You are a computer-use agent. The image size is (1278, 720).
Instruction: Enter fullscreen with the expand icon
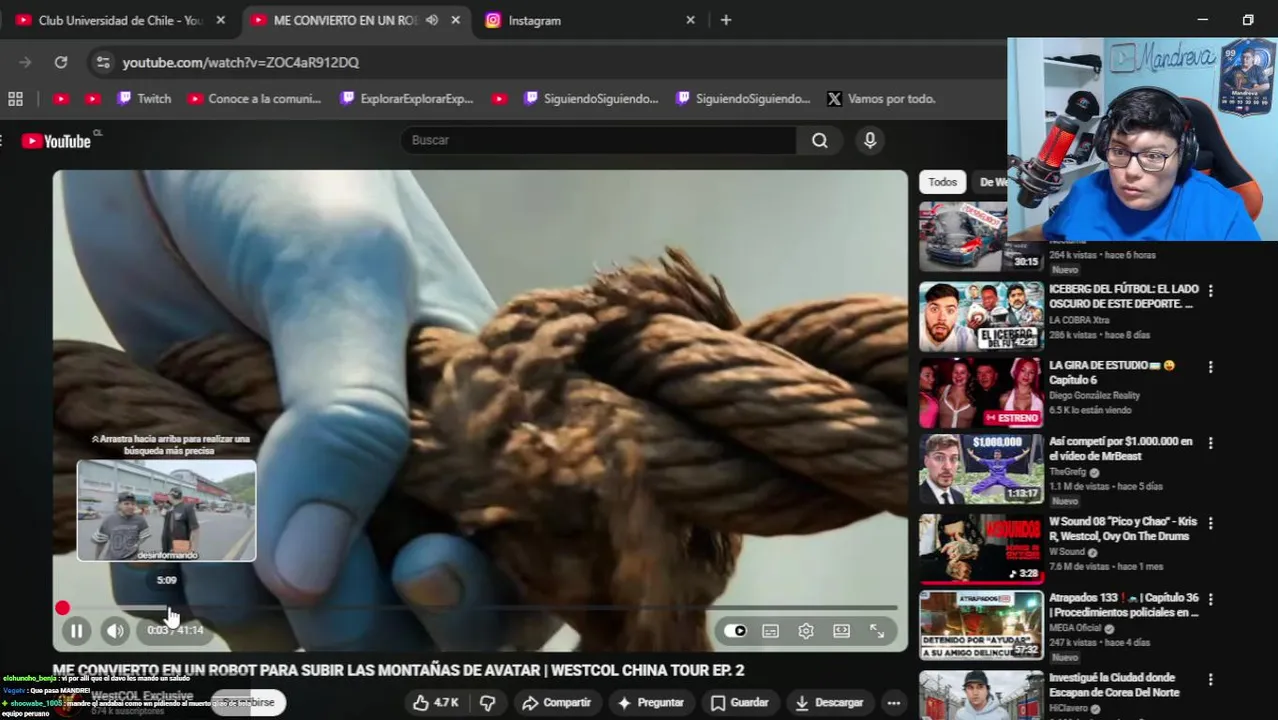pos(877,631)
